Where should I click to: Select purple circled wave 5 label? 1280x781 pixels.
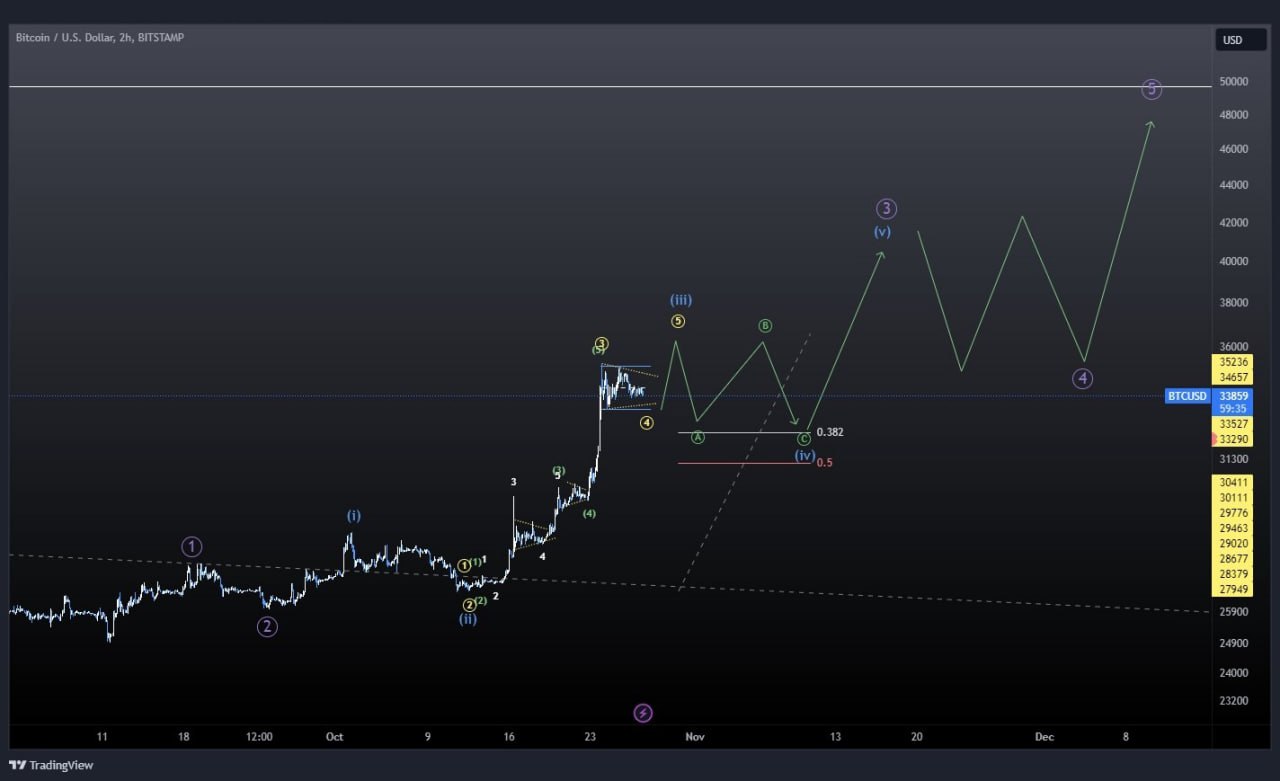(1151, 89)
